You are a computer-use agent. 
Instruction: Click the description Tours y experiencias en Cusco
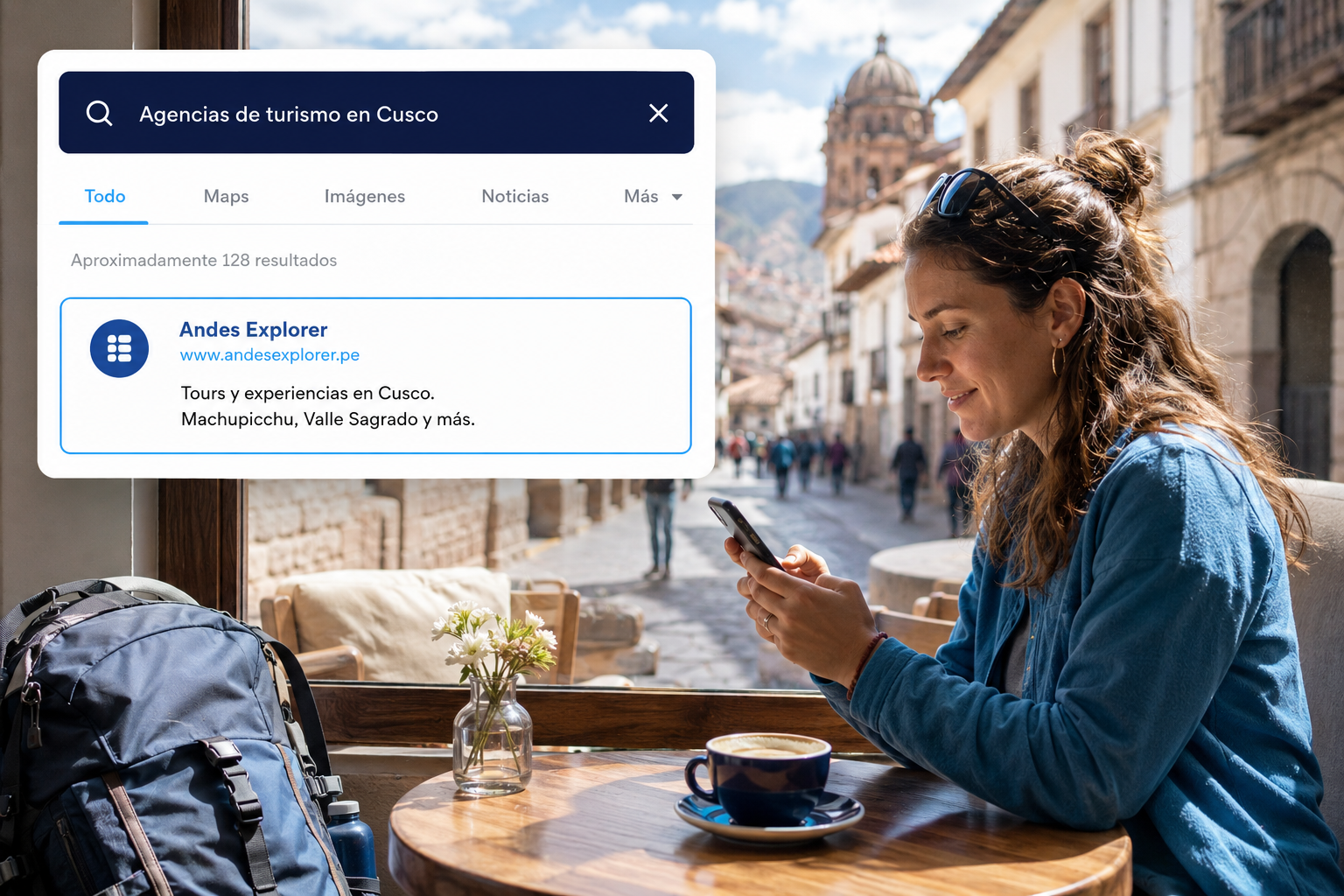click(308, 394)
